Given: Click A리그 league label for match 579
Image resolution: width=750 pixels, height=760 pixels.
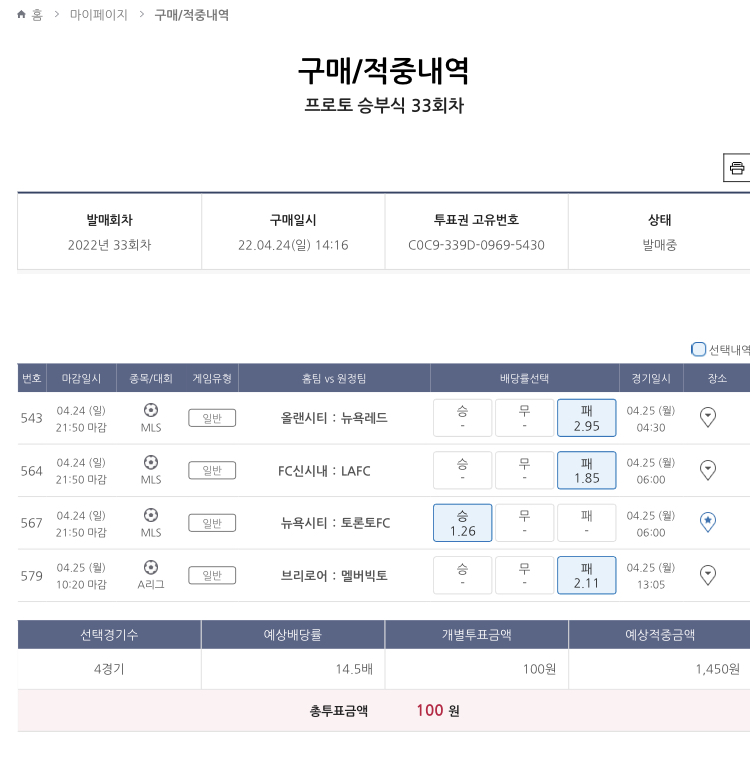Looking at the screenshot, I should (x=151, y=585).
